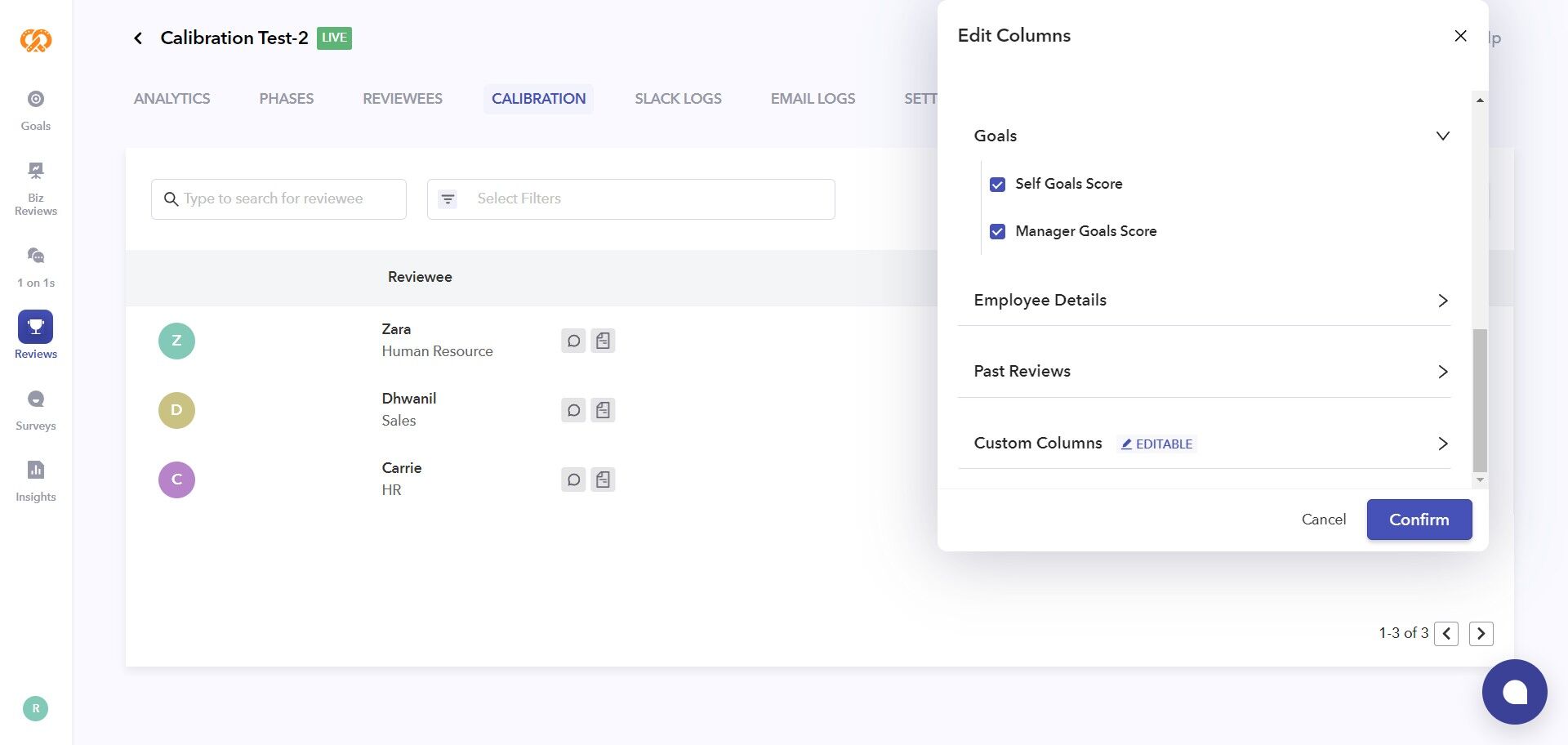
Task: Expand Custom Columns section
Action: 1442,444
